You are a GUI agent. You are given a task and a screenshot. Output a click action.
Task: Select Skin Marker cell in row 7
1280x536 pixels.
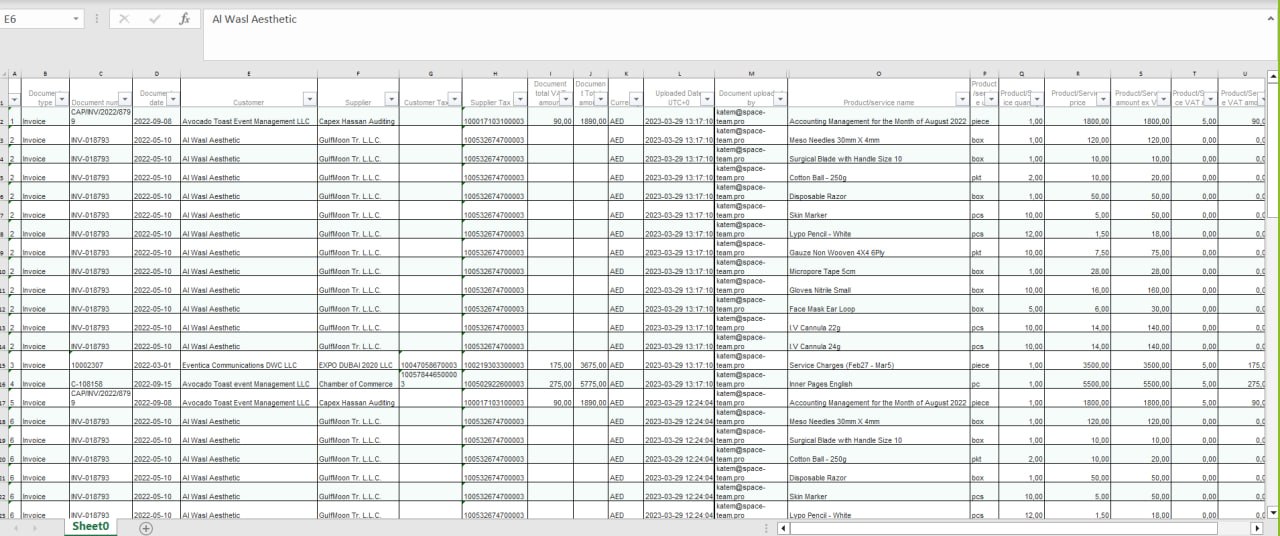(x=878, y=210)
